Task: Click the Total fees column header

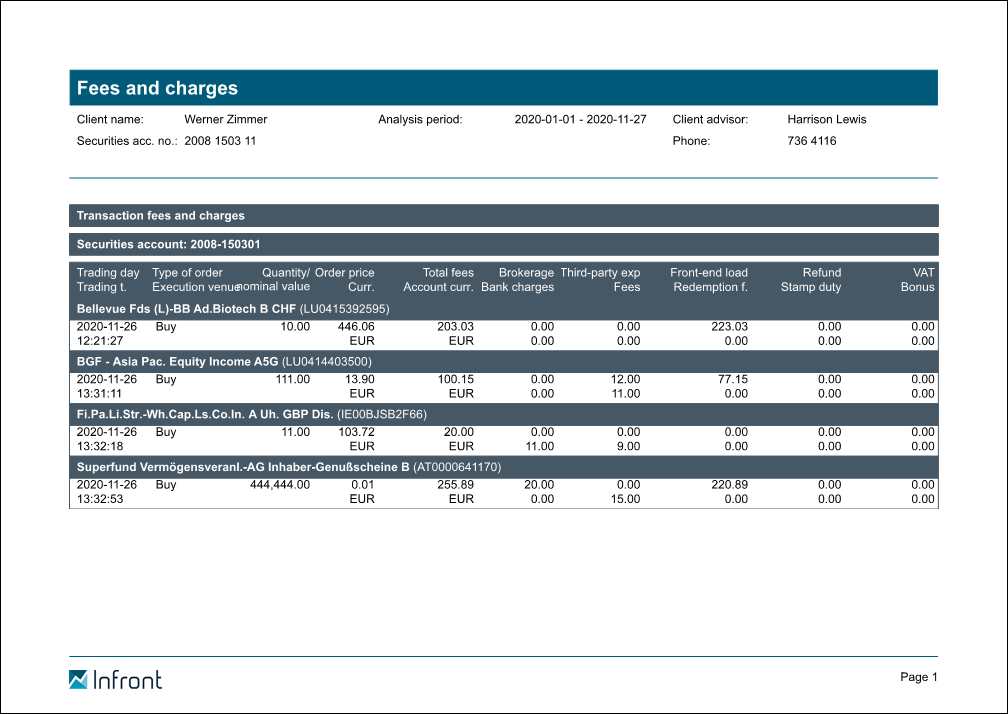Action: [447, 272]
